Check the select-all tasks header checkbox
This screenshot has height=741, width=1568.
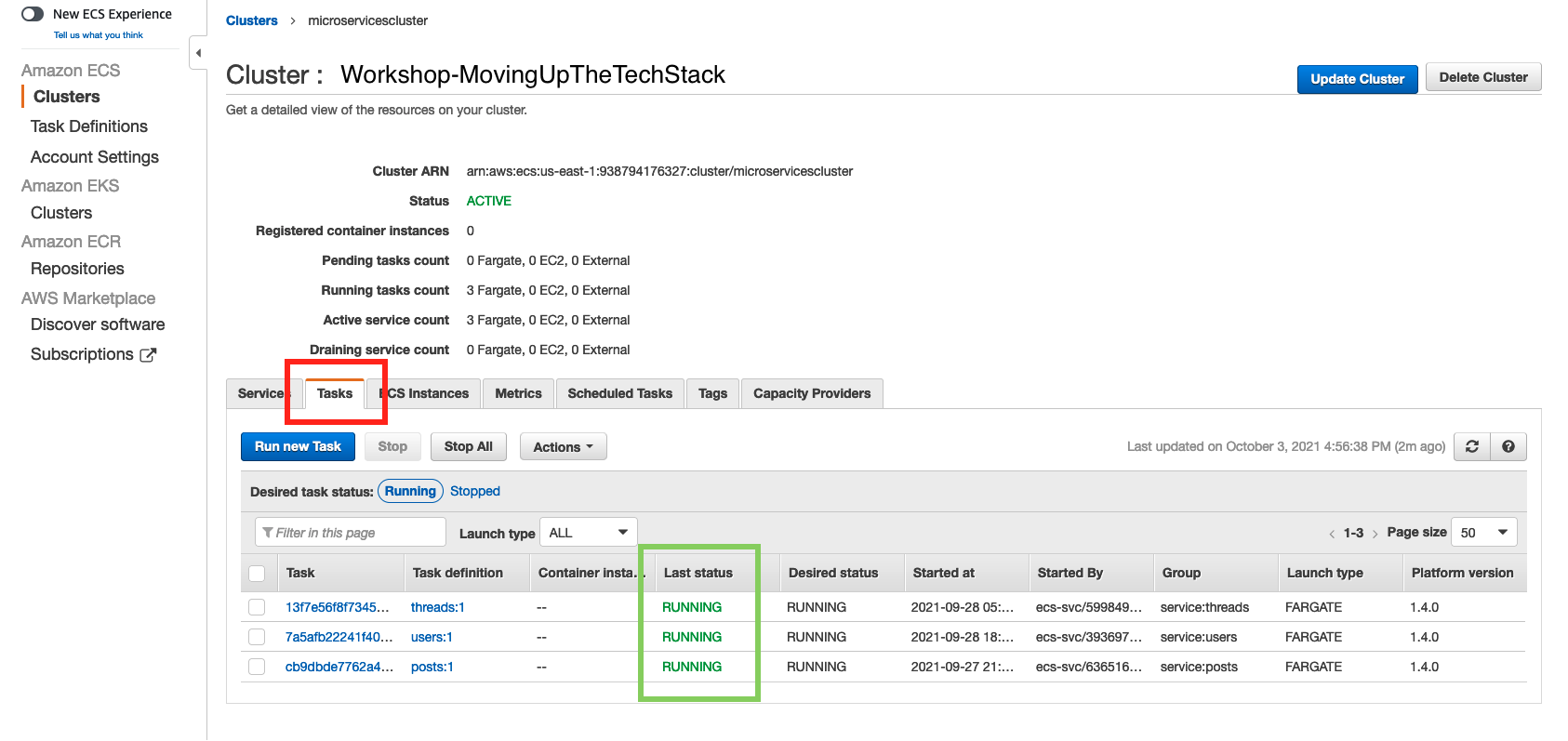pyautogui.click(x=257, y=574)
